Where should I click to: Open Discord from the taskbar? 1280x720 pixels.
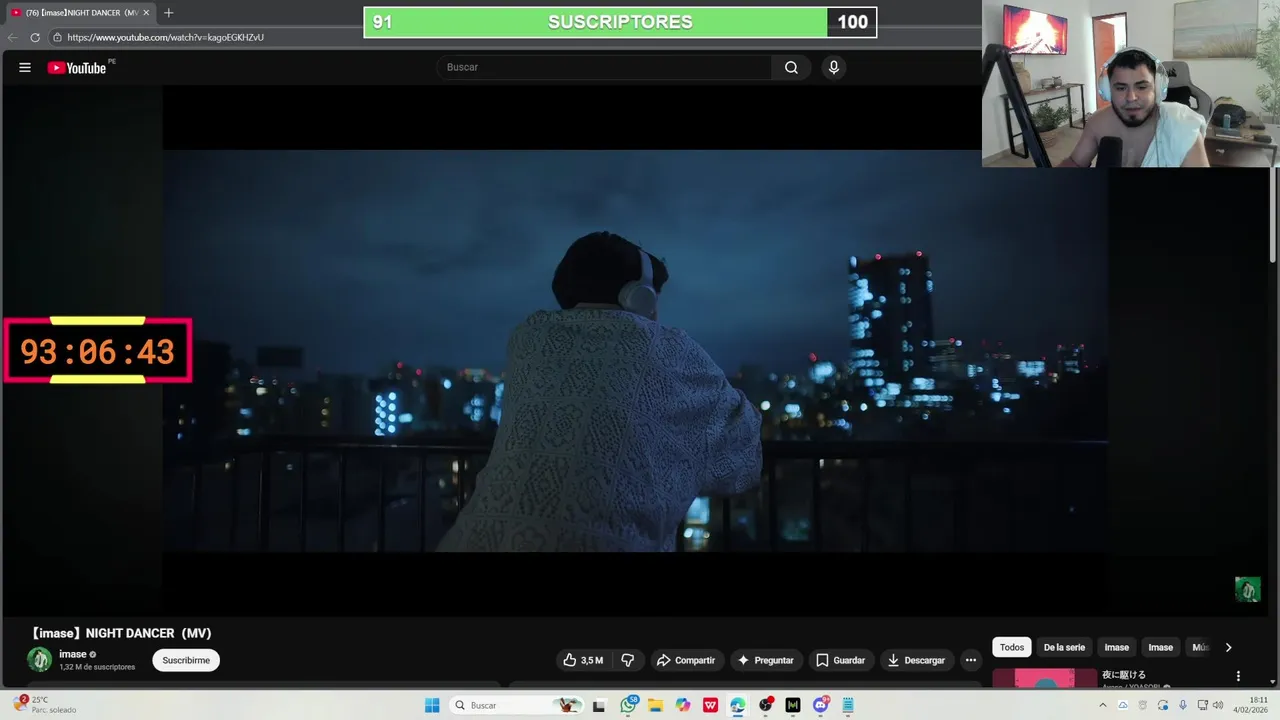pyautogui.click(x=821, y=705)
